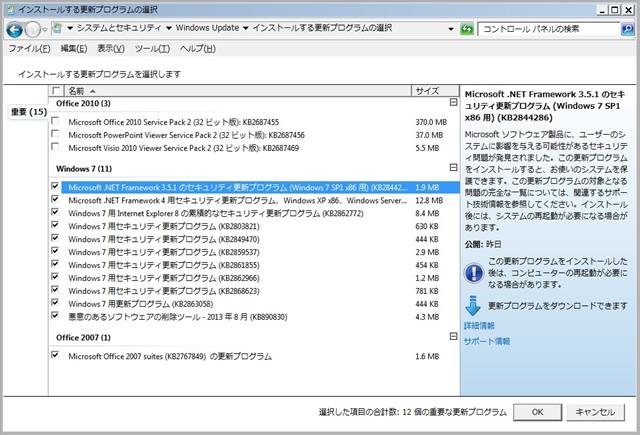Screen dimensions: 640x435
Task: Collapse the Office 2010 (3) group
Action: point(453,102)
